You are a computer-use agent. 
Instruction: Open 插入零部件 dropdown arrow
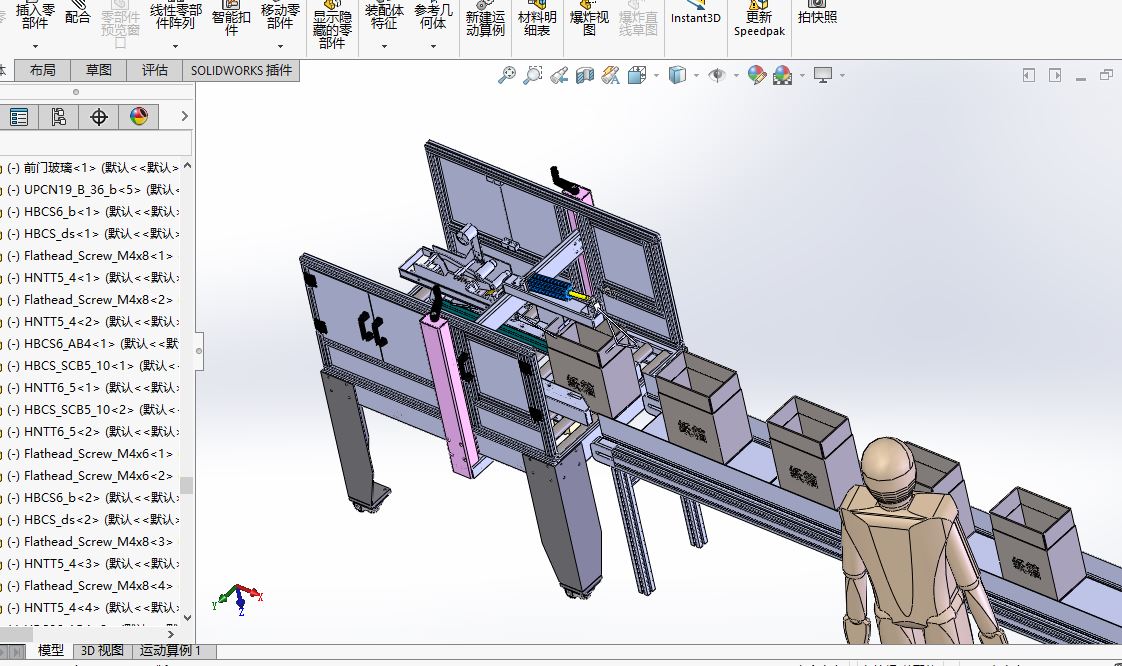(x=35, y=46)
